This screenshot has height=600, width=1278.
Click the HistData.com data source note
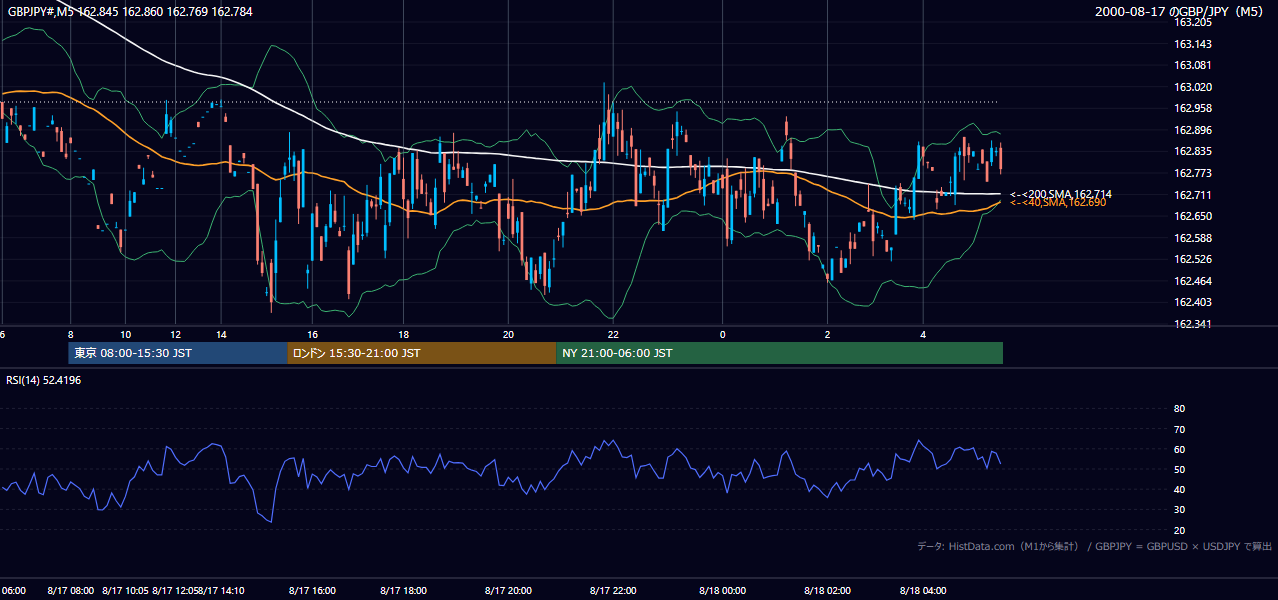coord(1095,546)
